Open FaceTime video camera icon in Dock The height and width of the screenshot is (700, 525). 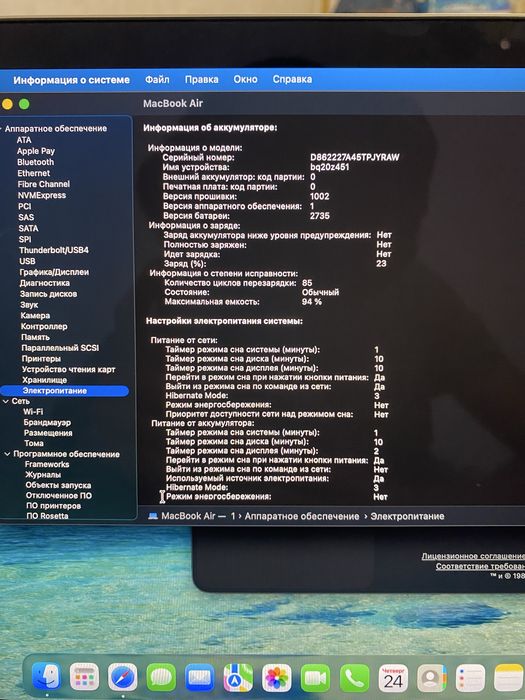(315, 678)
